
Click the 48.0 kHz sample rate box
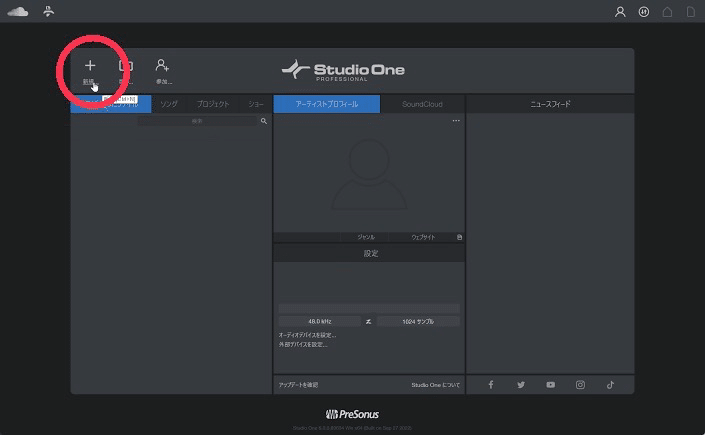[320, 322]
